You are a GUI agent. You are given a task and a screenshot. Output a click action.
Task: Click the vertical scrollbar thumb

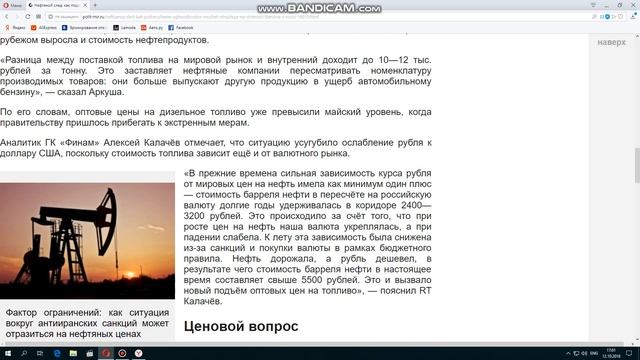tap(637, 165)
